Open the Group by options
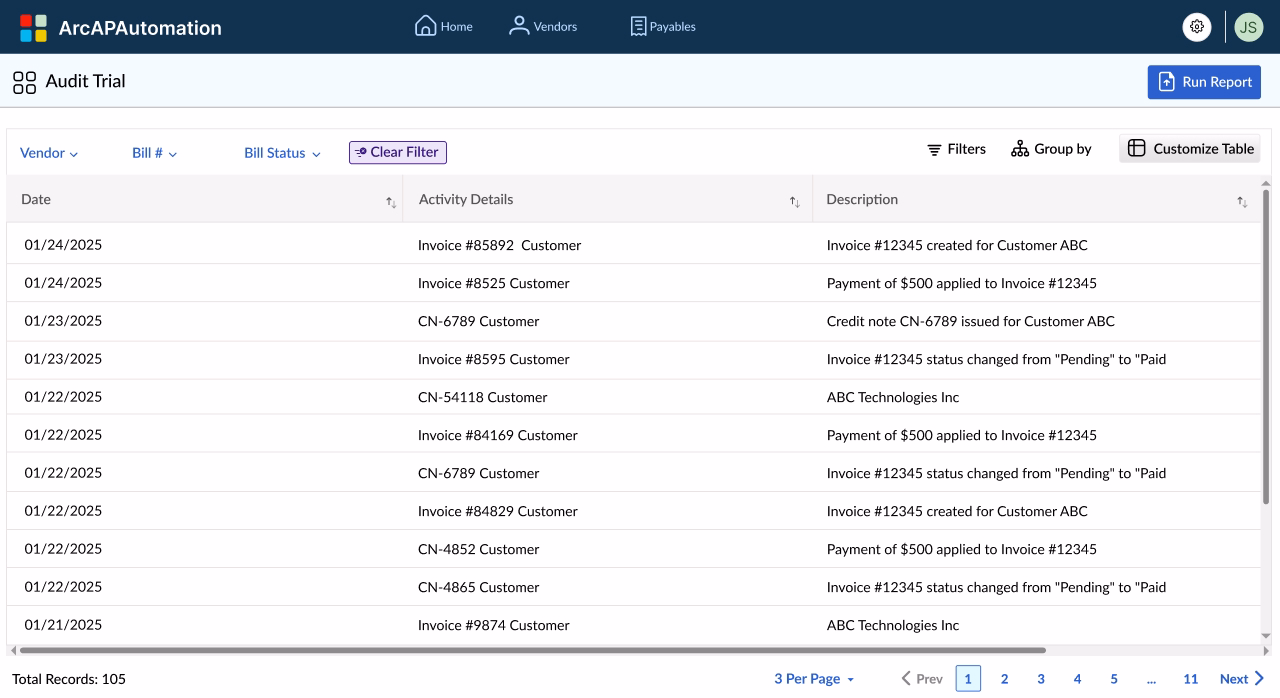The image size is (1280, 698). pos(1051,149)
